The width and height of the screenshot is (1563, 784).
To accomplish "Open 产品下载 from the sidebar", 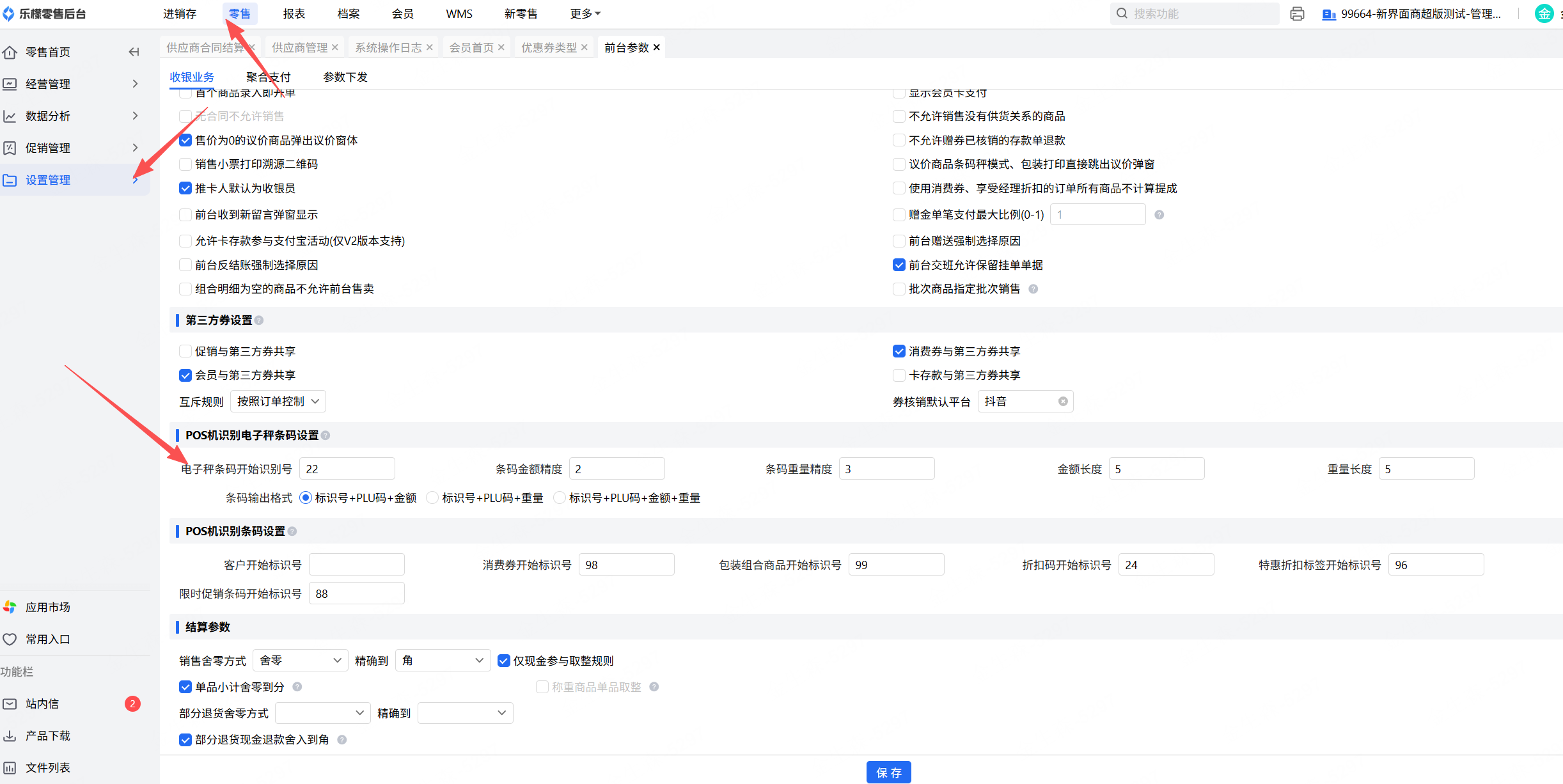I will coord(47,735).
